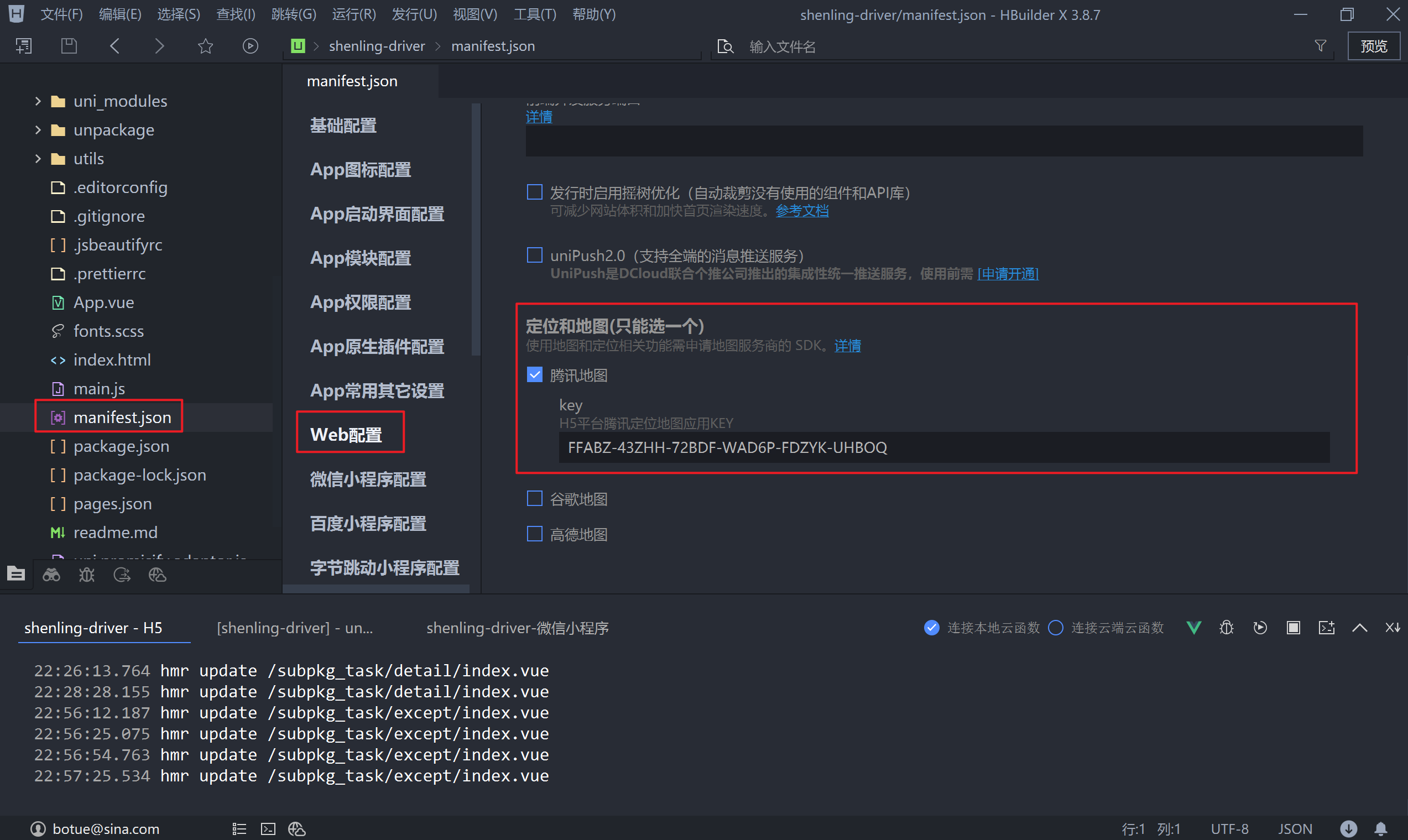Enable the 谷歌地图 checkbox

tap(535, 499)
